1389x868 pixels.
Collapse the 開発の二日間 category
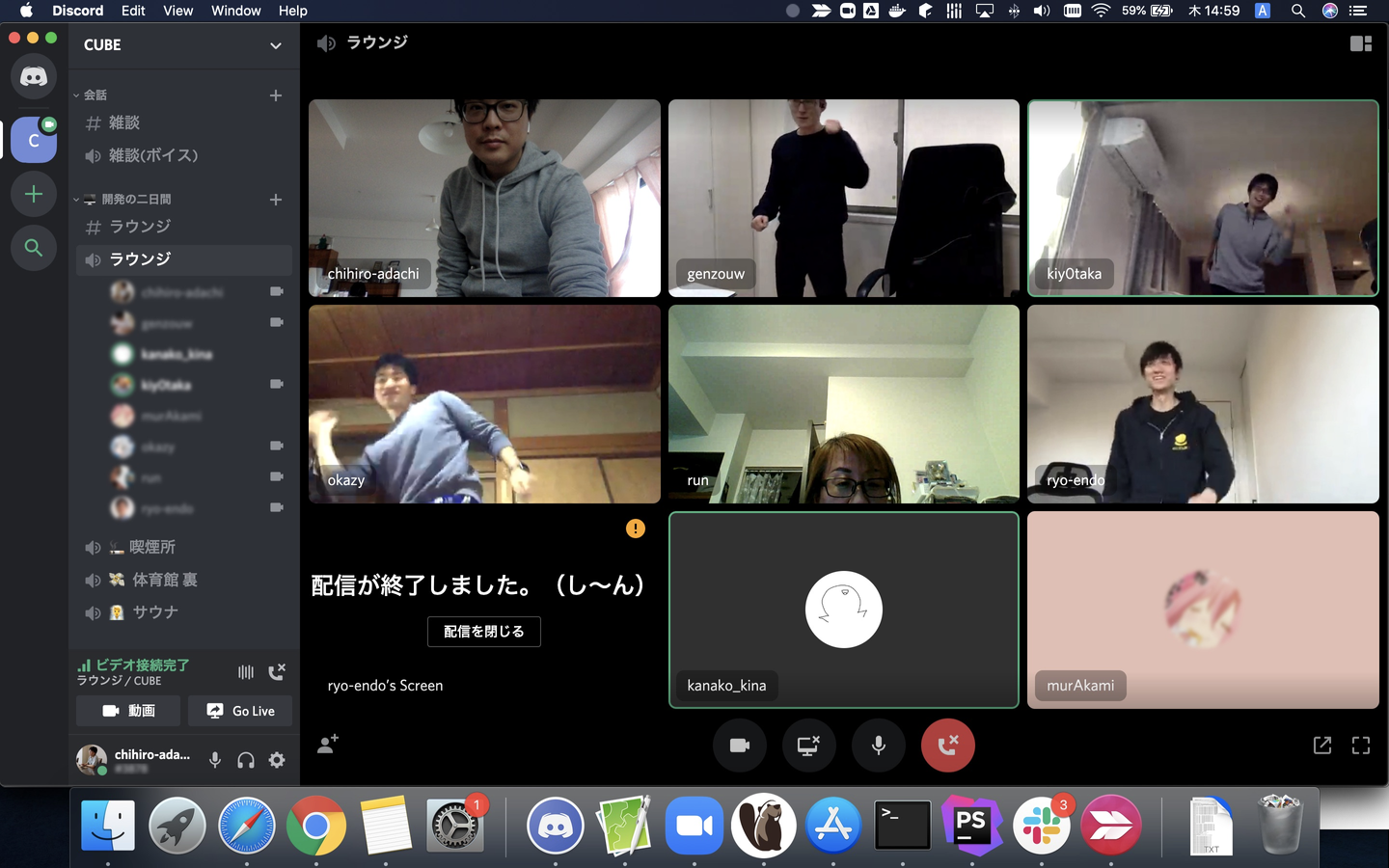(135, 199)
